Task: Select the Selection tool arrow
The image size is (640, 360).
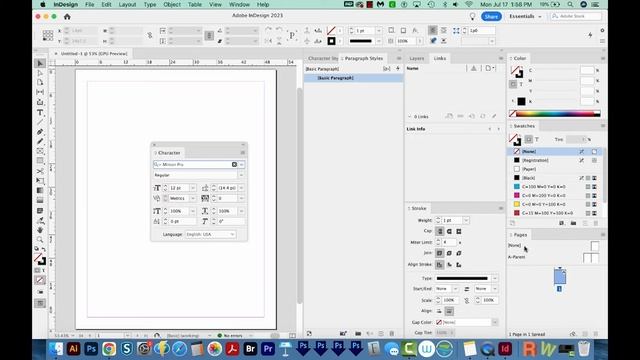Action: (40, 63)
